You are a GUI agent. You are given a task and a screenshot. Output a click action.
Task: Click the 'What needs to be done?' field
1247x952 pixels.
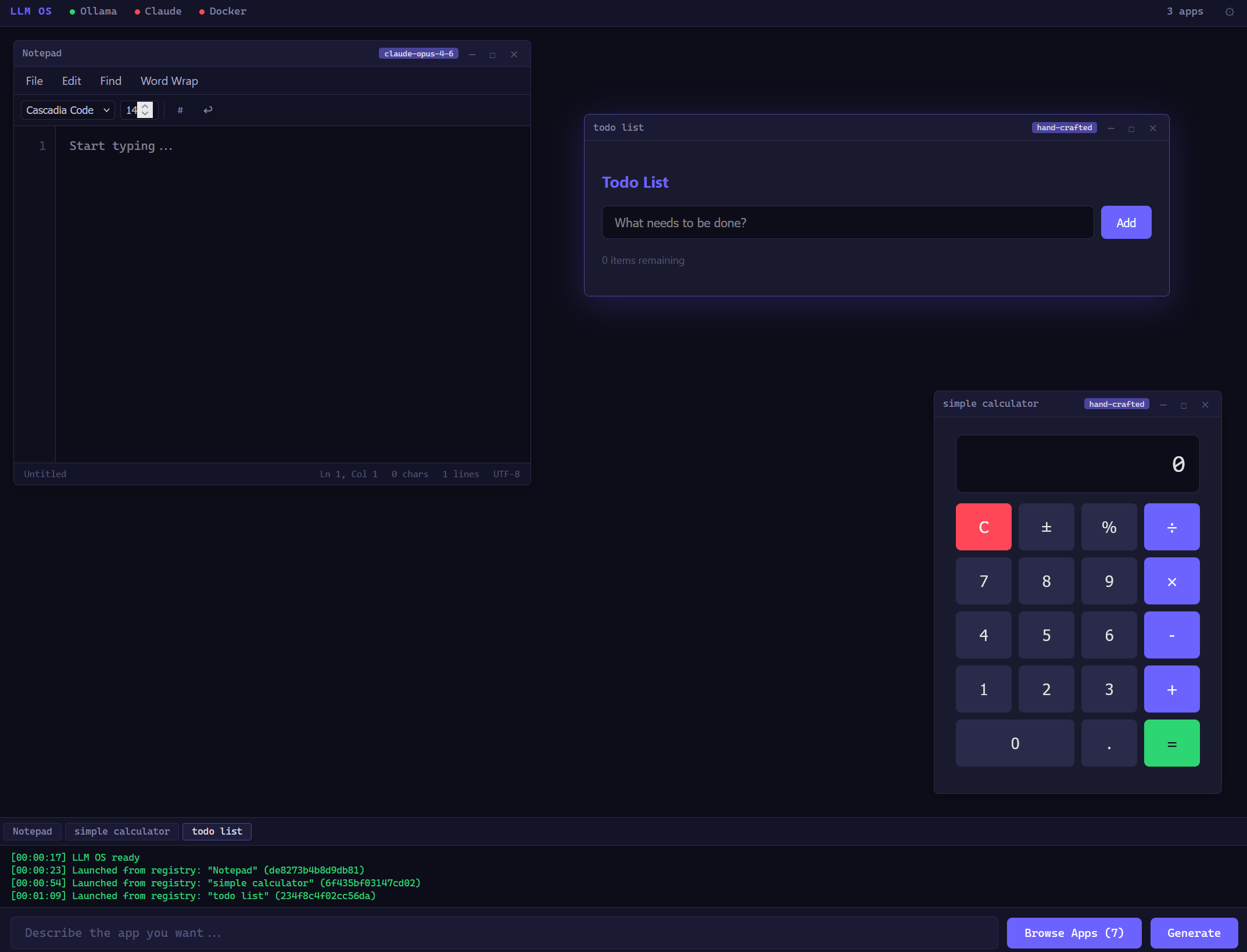[847, 223]
